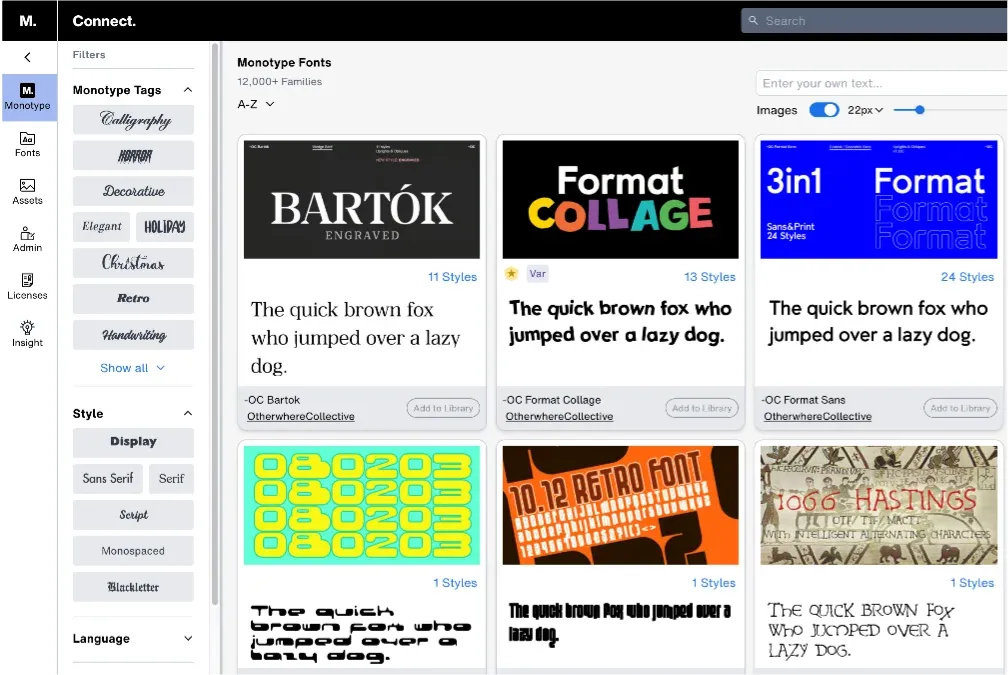The image size is (1008, 675).
Task: Click the M. logo in top bar
Action: coord(28,21)
